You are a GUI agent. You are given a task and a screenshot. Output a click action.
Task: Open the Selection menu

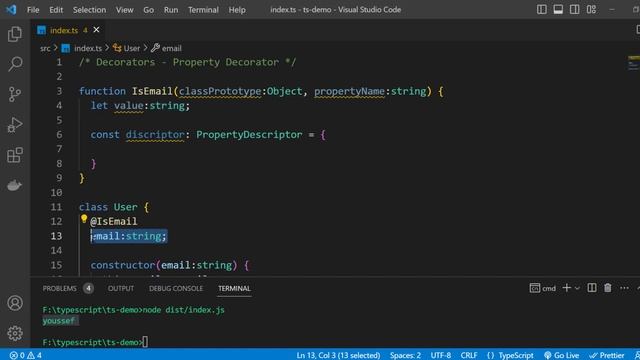[89, 10]
